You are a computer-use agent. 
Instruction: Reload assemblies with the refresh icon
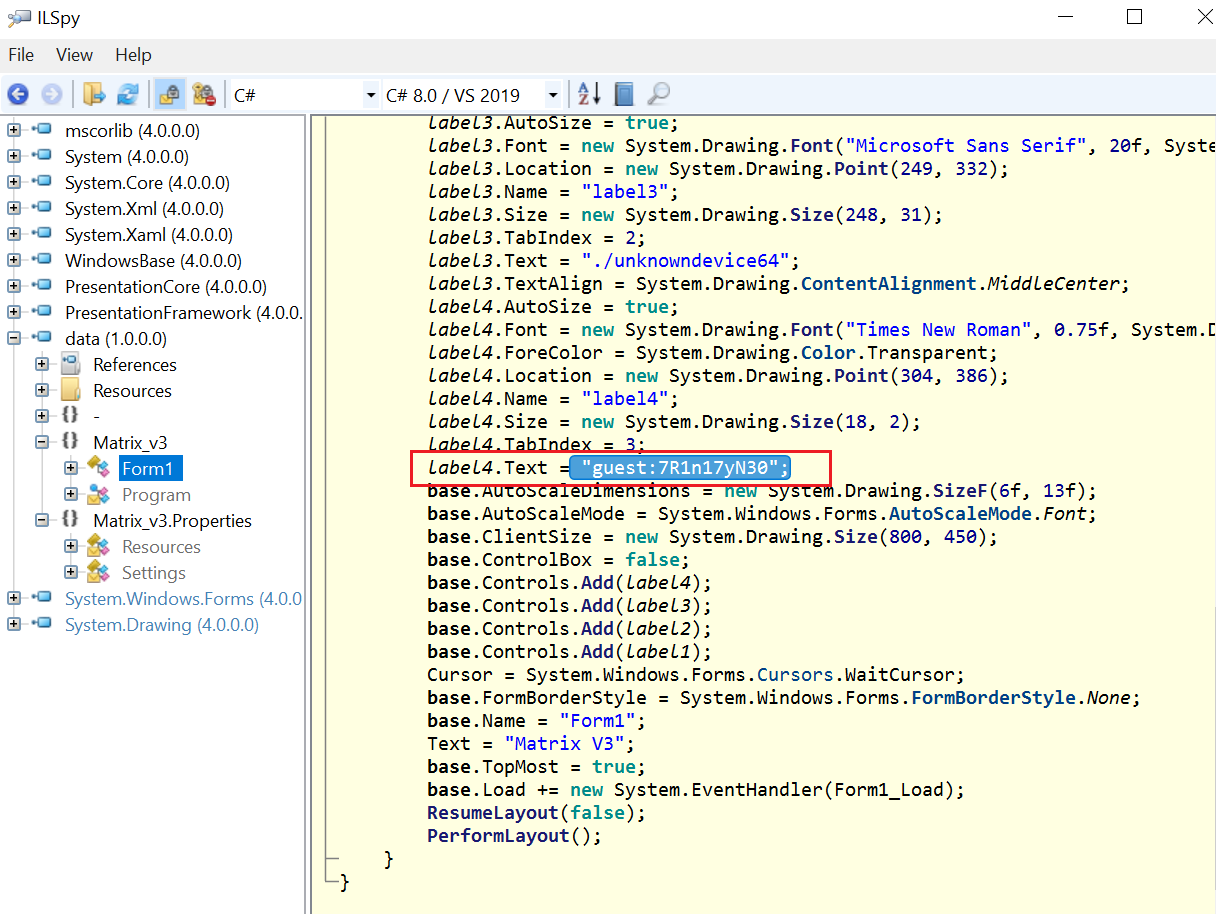pyautogui.click(x=128, y=95)
